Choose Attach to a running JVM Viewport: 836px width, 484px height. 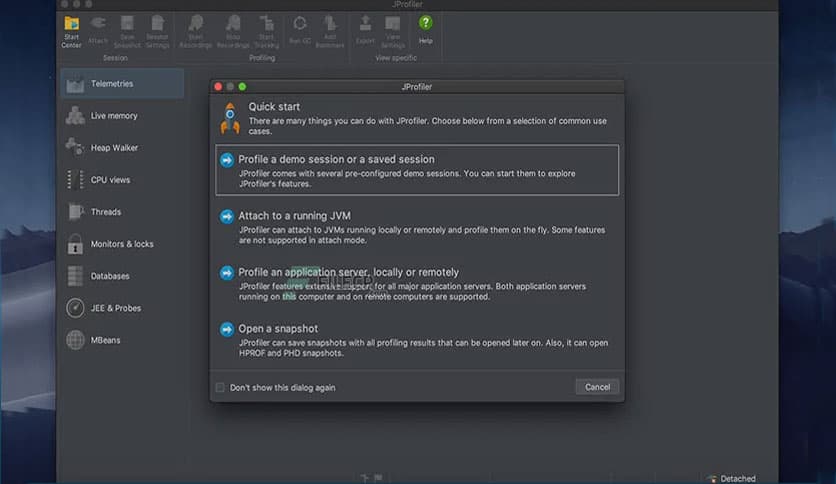pos(417,227)
